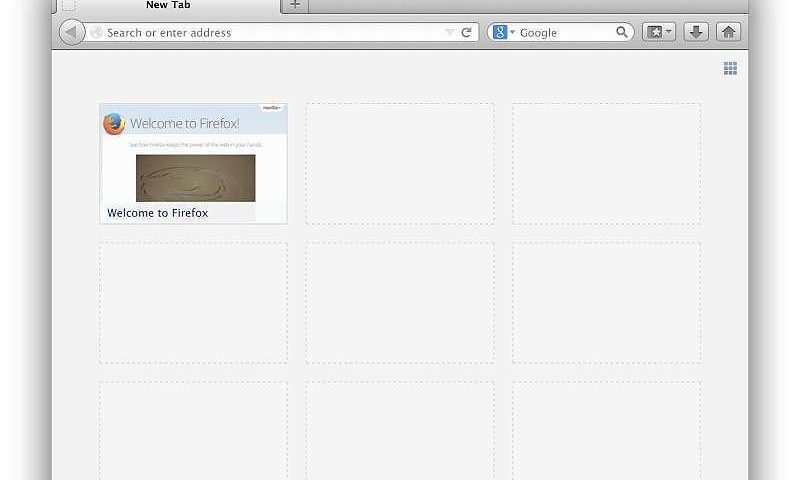The width and height of the screenshot is (800, 480).
Task: Toggle the new tab grid tiles view
Action: 730,68
